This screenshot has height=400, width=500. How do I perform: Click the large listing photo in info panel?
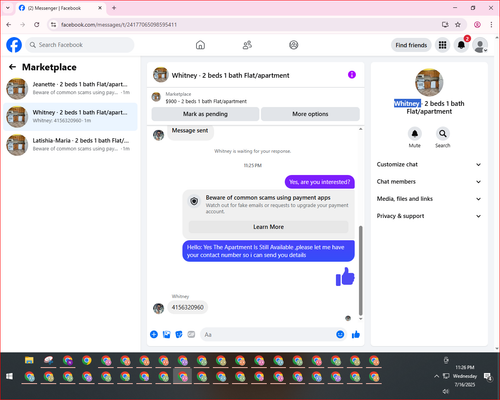pos(429,82)
